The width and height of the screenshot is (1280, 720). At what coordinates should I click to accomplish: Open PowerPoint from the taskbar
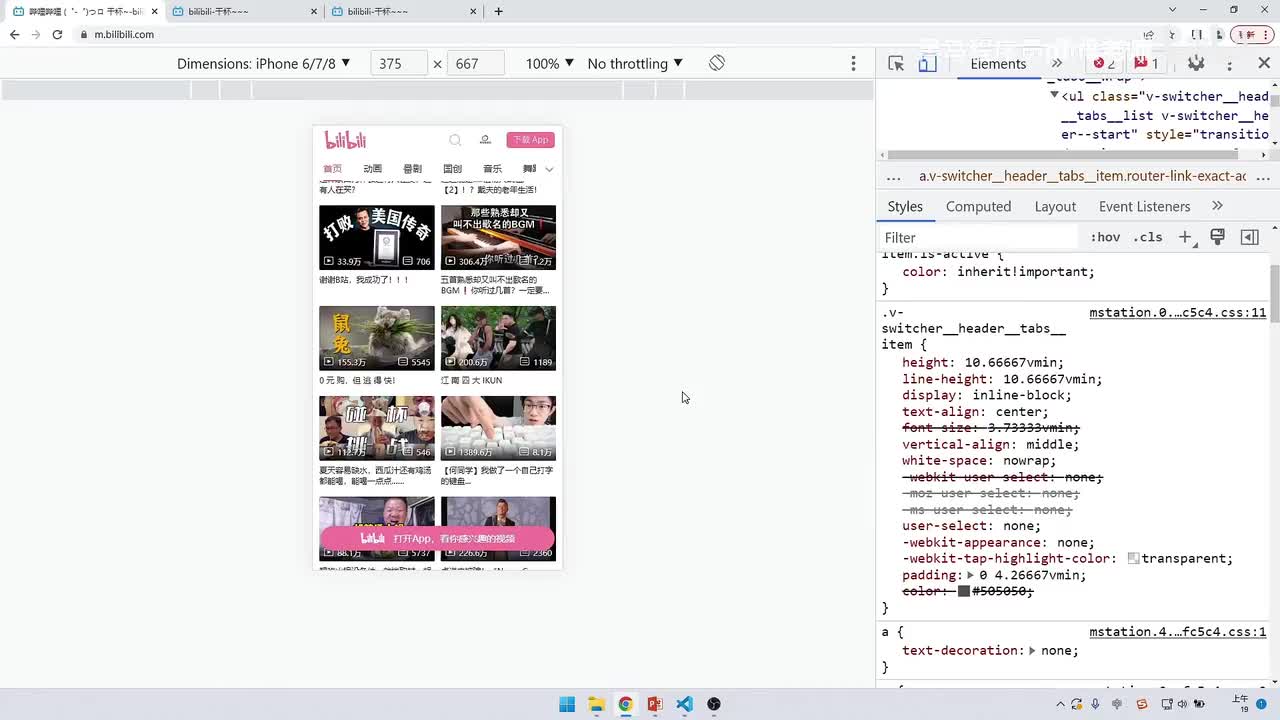(x=655, y=704)
